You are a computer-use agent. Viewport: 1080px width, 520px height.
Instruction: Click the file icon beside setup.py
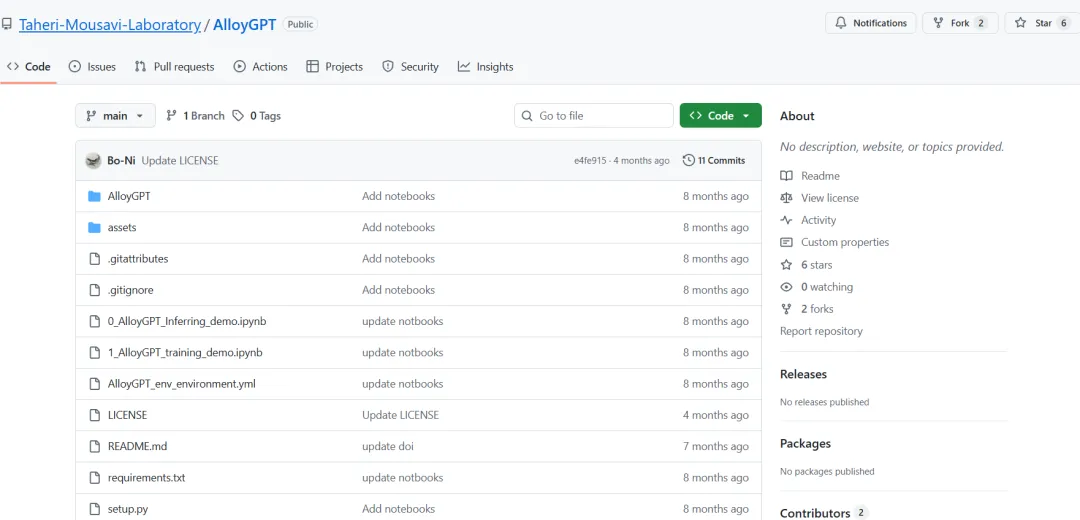(x=94, y=509)
